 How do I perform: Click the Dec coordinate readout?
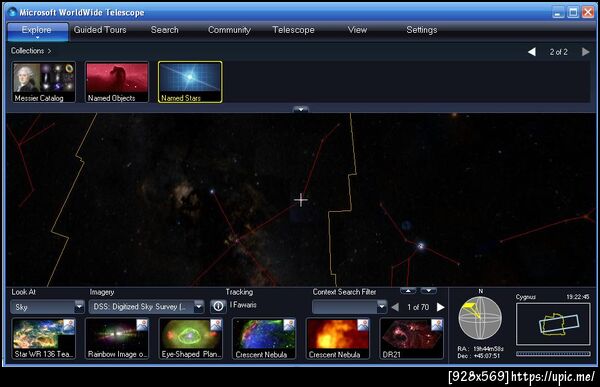pos(479,356)
